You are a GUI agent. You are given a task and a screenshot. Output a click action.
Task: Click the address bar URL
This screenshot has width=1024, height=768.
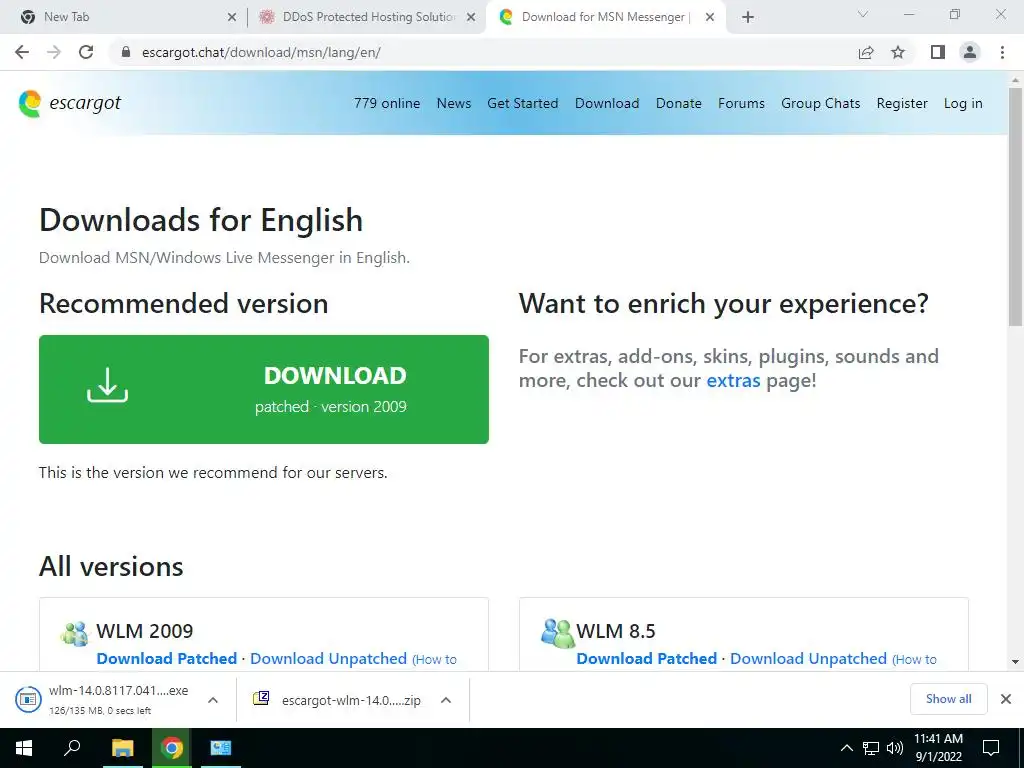click(261, 52)
